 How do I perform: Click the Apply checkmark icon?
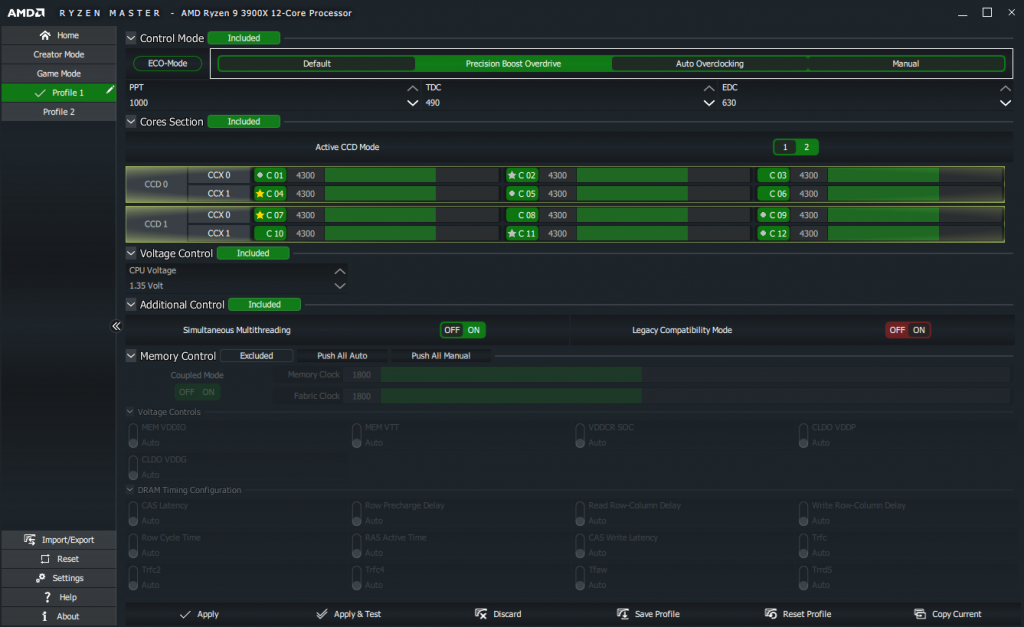coord(185,615)
